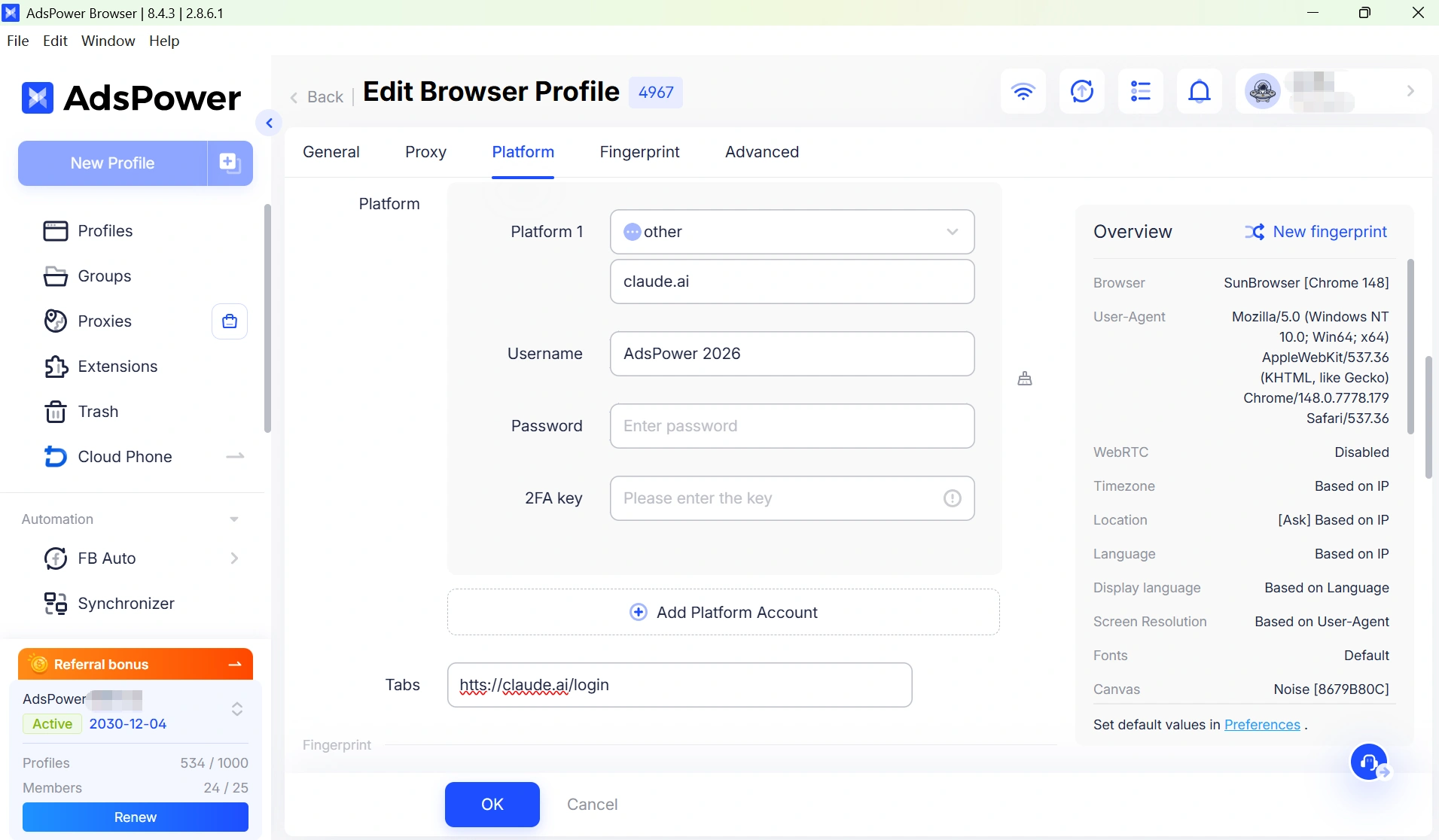Viewport: 1439px width, 840px height.
Task: Collapse the sidebar with arrow toggle
Action: [x=269, y=123]
